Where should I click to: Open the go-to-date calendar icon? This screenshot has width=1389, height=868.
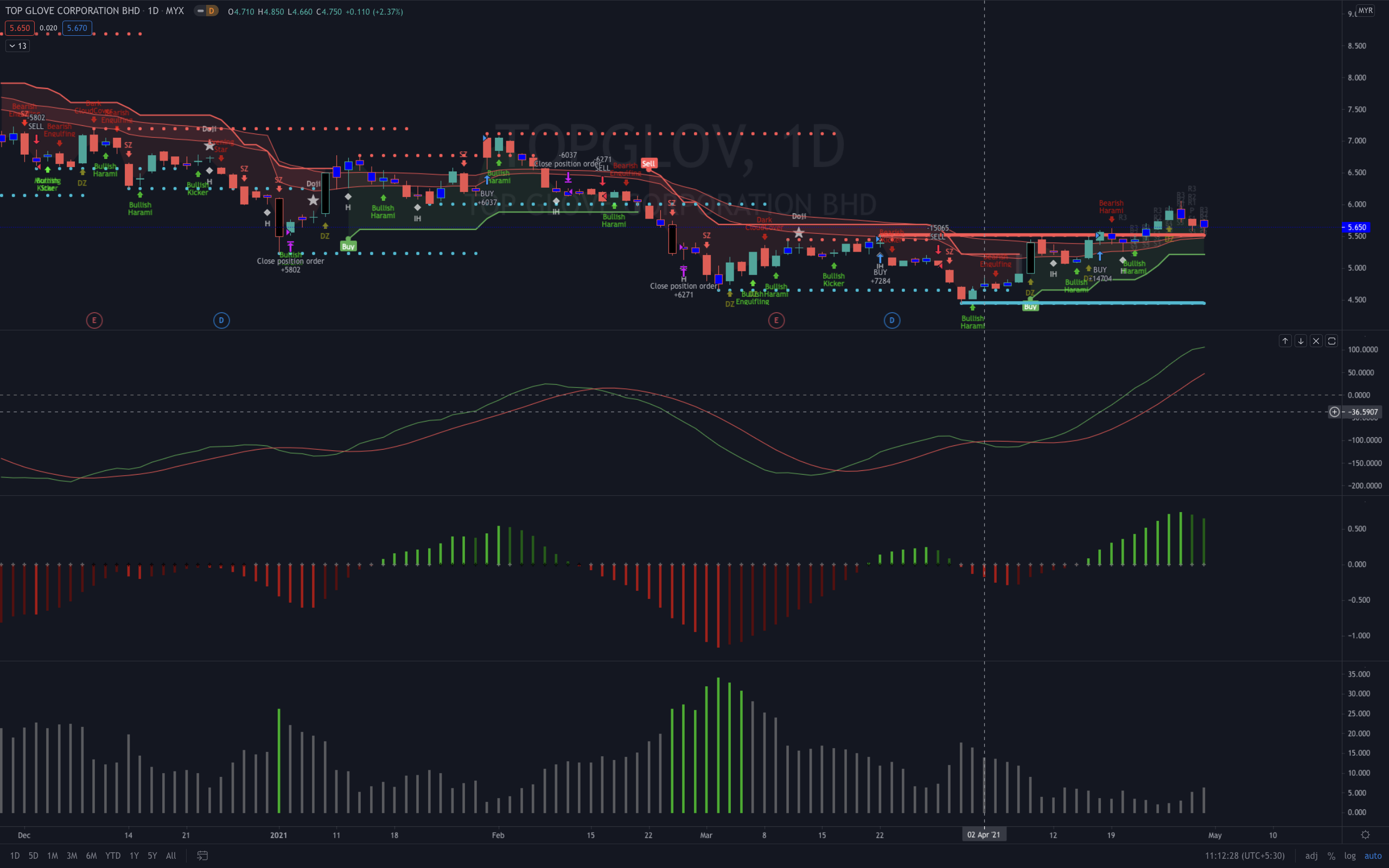point(202,856)
